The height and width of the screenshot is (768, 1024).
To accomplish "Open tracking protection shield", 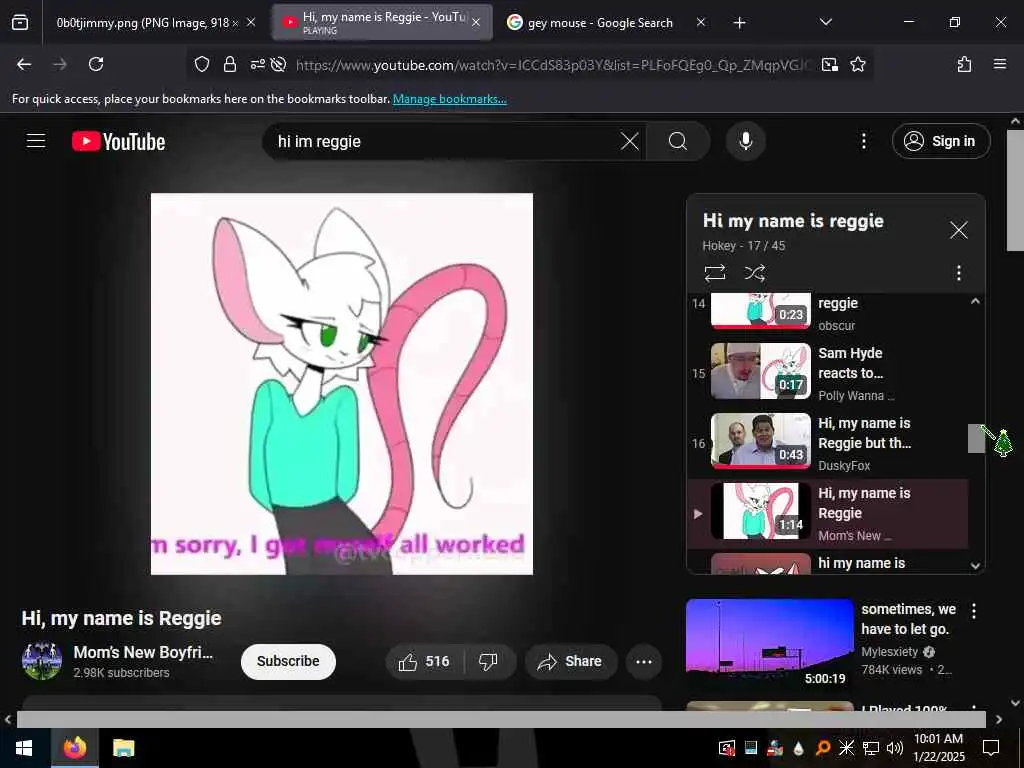I will pyautogui.click(x=202, y=64).
